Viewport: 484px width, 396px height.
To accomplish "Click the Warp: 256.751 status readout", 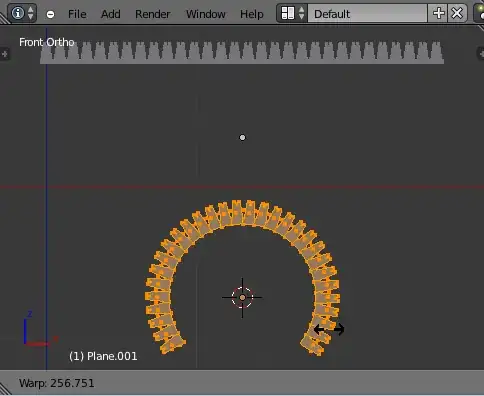I will pos(57,383).
